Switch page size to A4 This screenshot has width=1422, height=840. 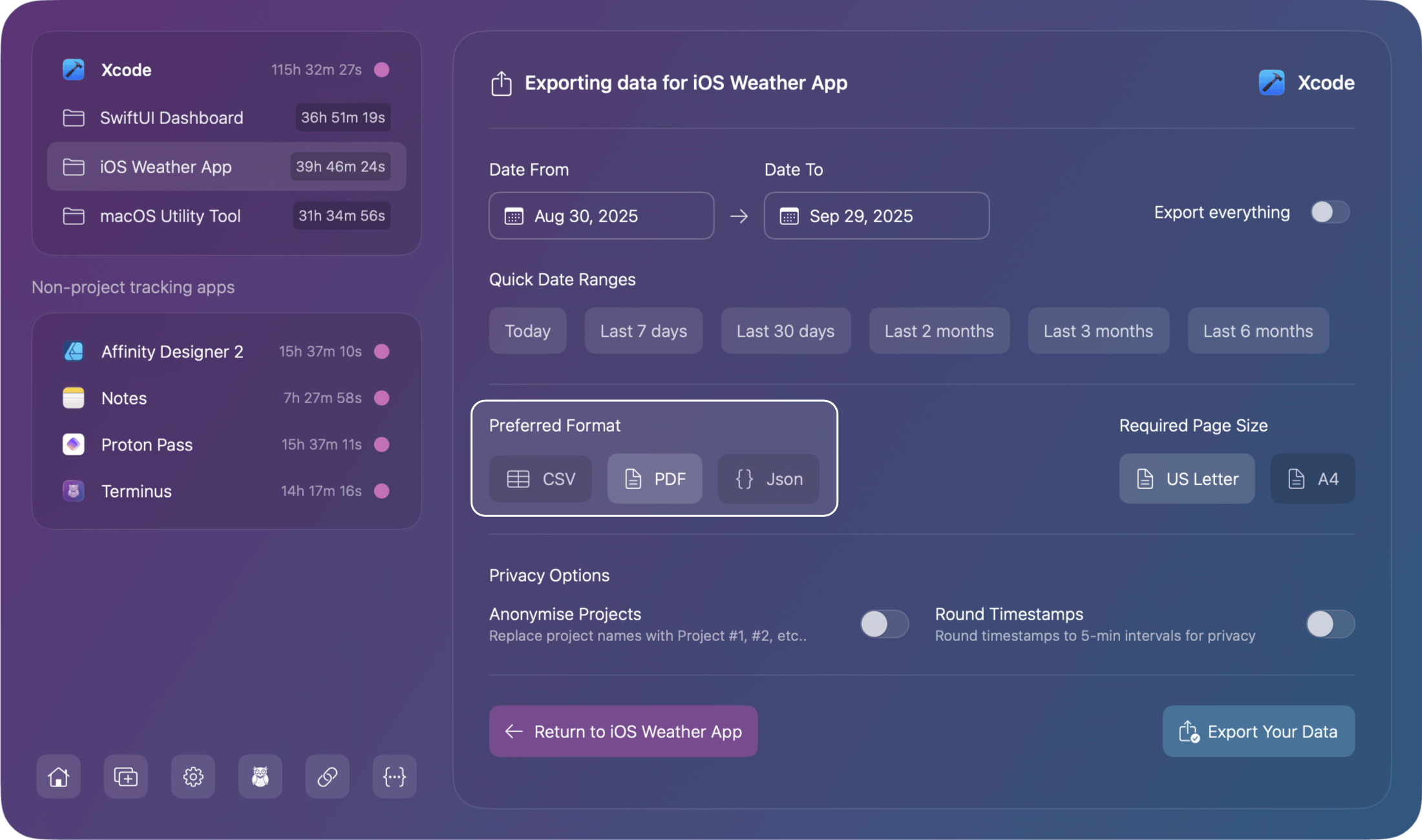[x=1312, y=479]
